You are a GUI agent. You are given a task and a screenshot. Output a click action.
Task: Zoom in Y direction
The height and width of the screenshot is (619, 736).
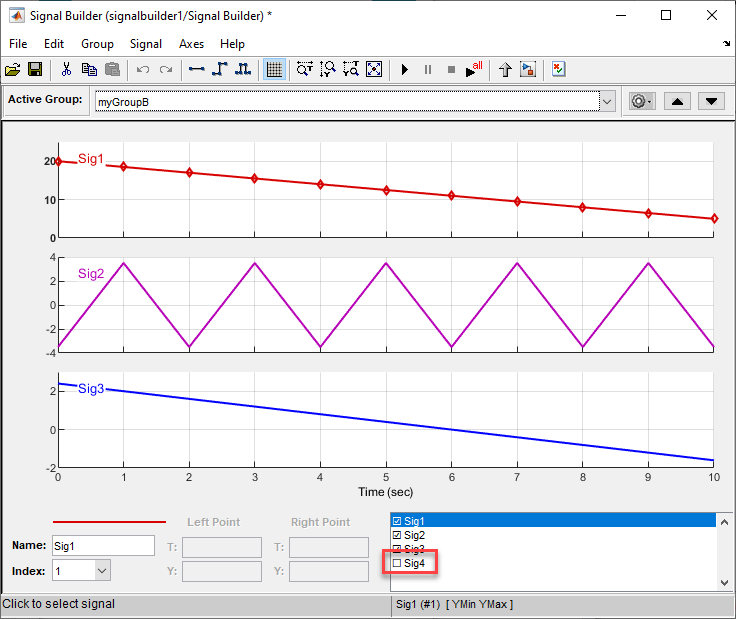coord(328,70)
